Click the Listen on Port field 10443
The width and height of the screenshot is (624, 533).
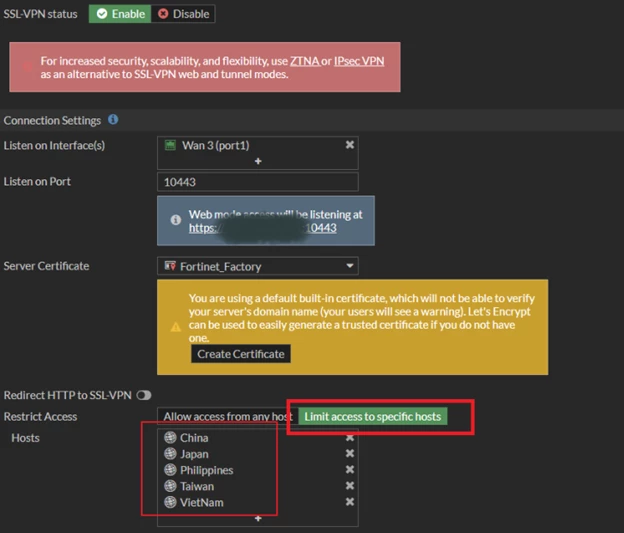click(x=257, y=182)
